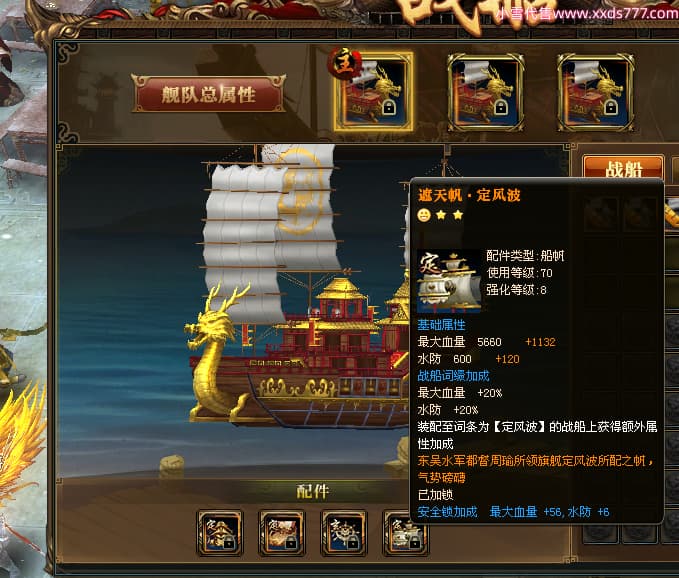
Task: Open the partially visible tab beside 战船
Action: [675, 167]
